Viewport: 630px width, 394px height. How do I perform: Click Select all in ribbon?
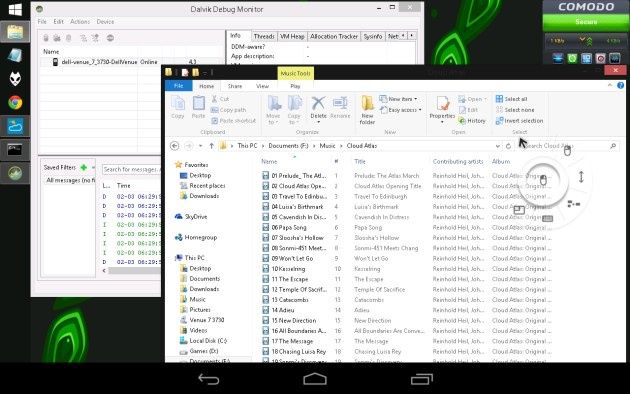pos(511,99)
